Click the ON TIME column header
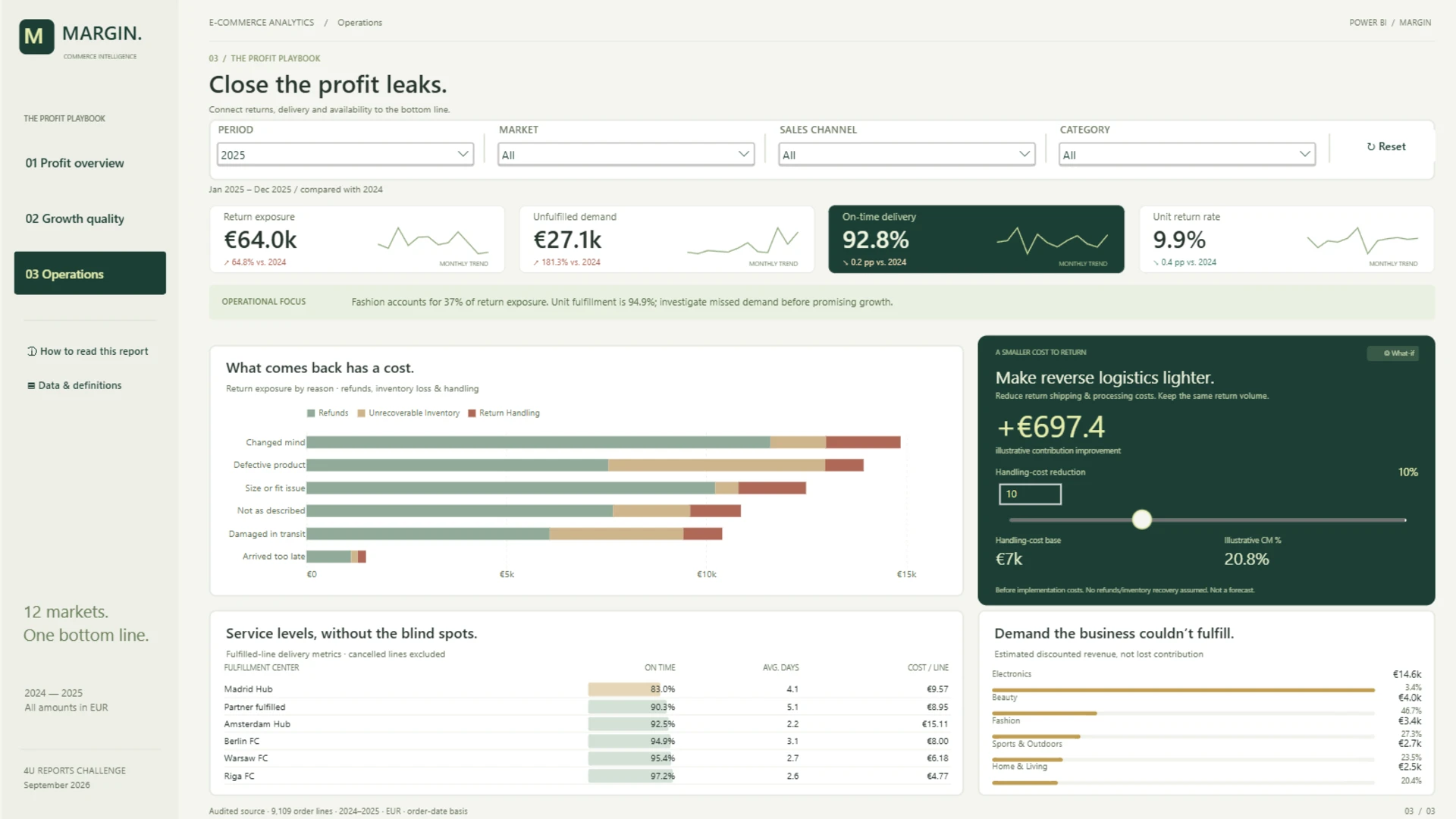 tap(660, 668)
